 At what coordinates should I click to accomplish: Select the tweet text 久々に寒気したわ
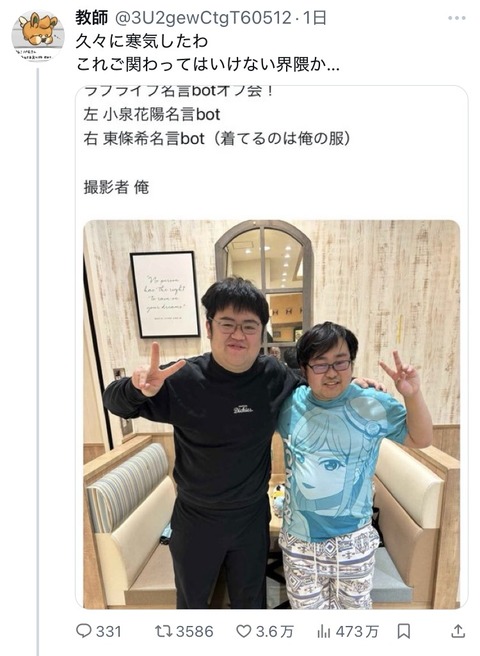click(x=142, y=41)
